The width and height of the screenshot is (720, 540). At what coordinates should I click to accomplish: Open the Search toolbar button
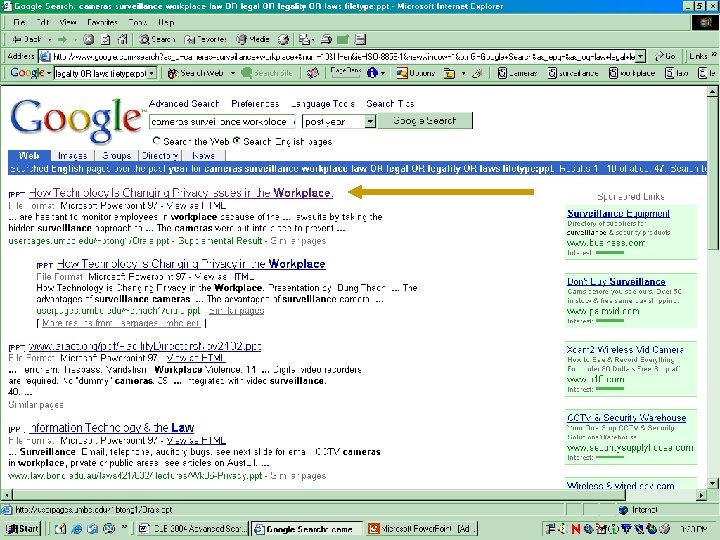point(157,39)
